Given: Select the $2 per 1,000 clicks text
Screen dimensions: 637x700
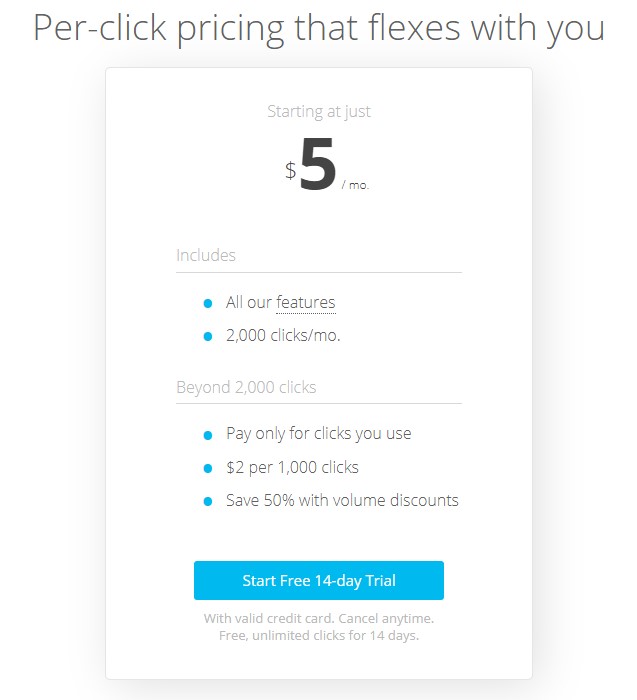Looking at the screenshot, I should click(x=292, y=467).
